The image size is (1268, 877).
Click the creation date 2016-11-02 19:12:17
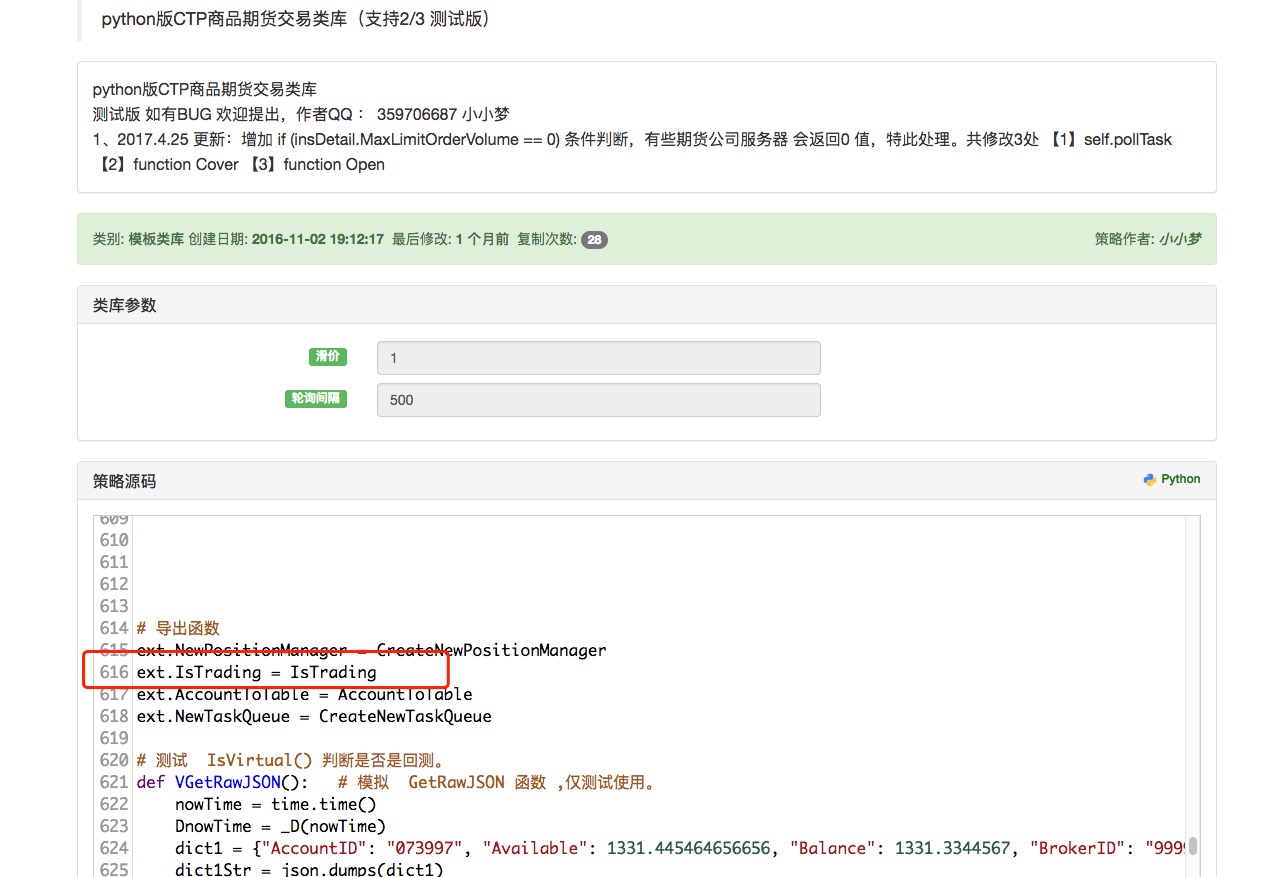tap(317, 239)
